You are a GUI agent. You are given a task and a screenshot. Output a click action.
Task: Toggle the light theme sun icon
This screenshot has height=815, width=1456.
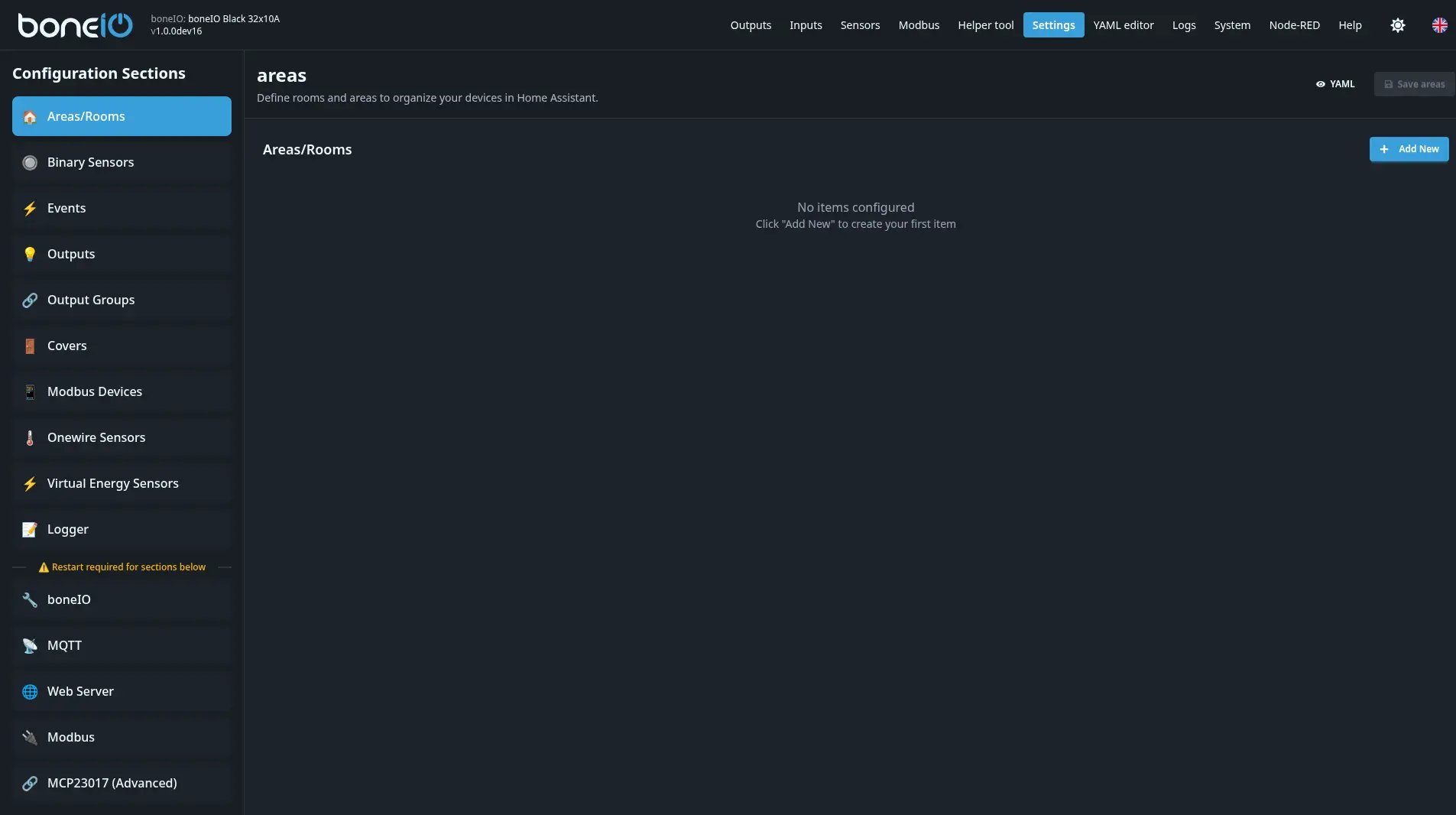point(1399,24)
